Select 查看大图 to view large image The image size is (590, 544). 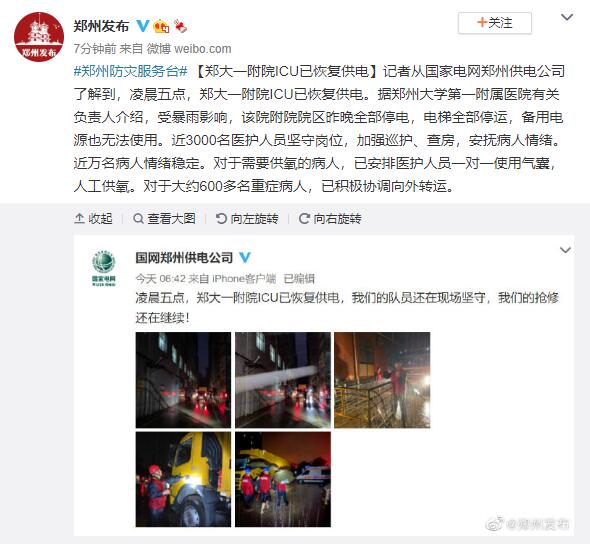[x=165, y=219]
